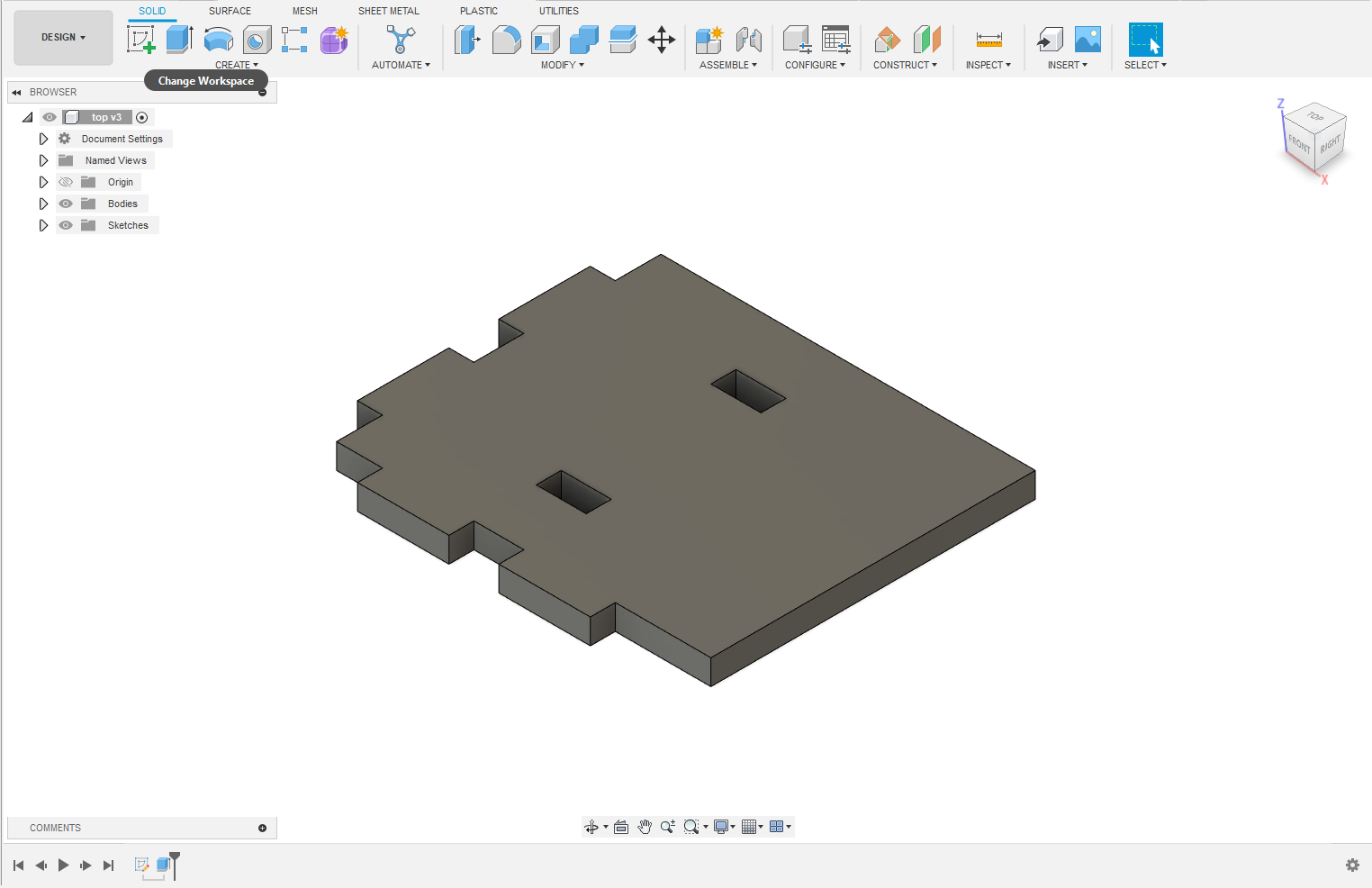
Task: Toggle visibility of top v3 component
Action: tap(50, 117)
